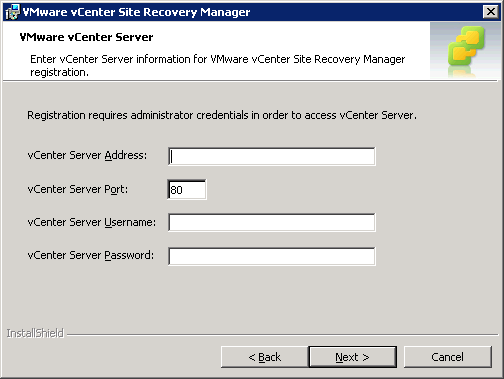The height and width of the screenshot is (379, 504).
Task: Click the vCenter Server Port label
Action: tap(77, 189)
